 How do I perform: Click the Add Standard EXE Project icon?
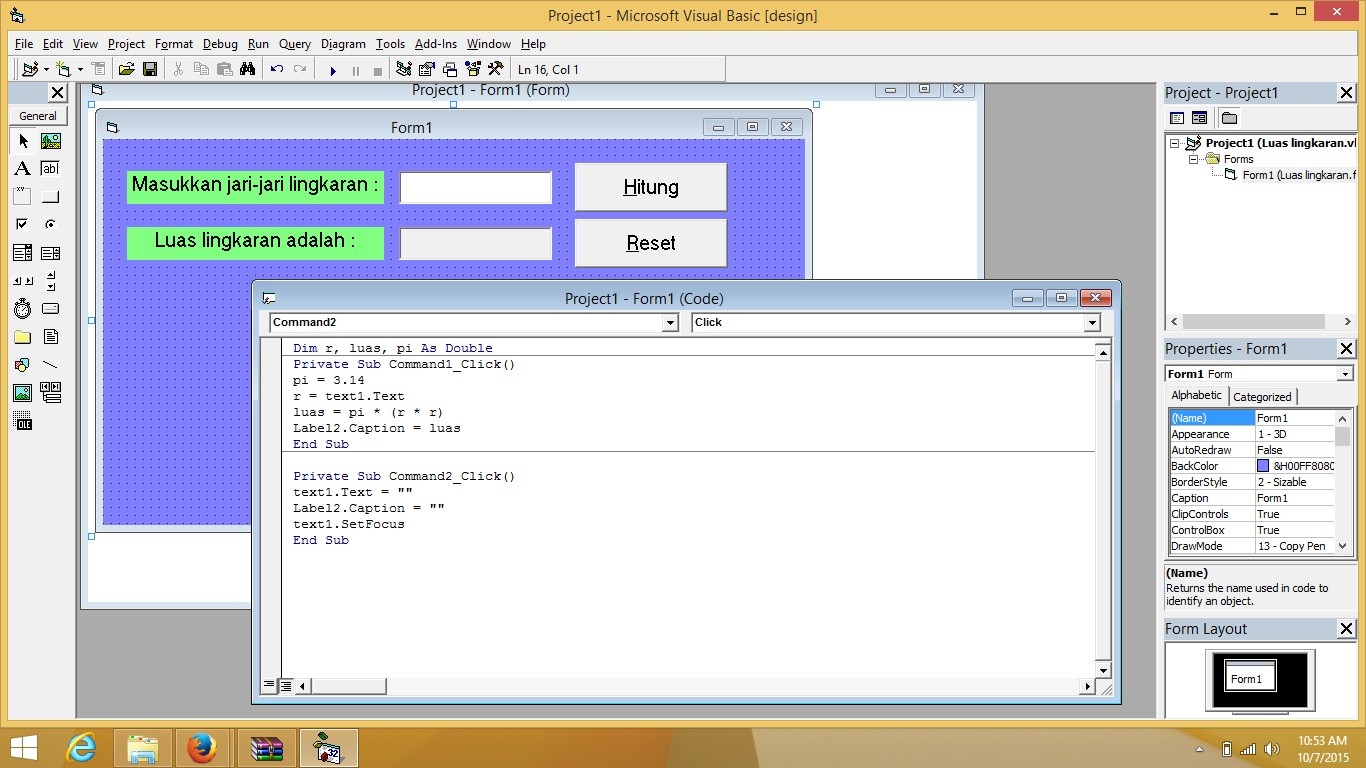point(29,69)
